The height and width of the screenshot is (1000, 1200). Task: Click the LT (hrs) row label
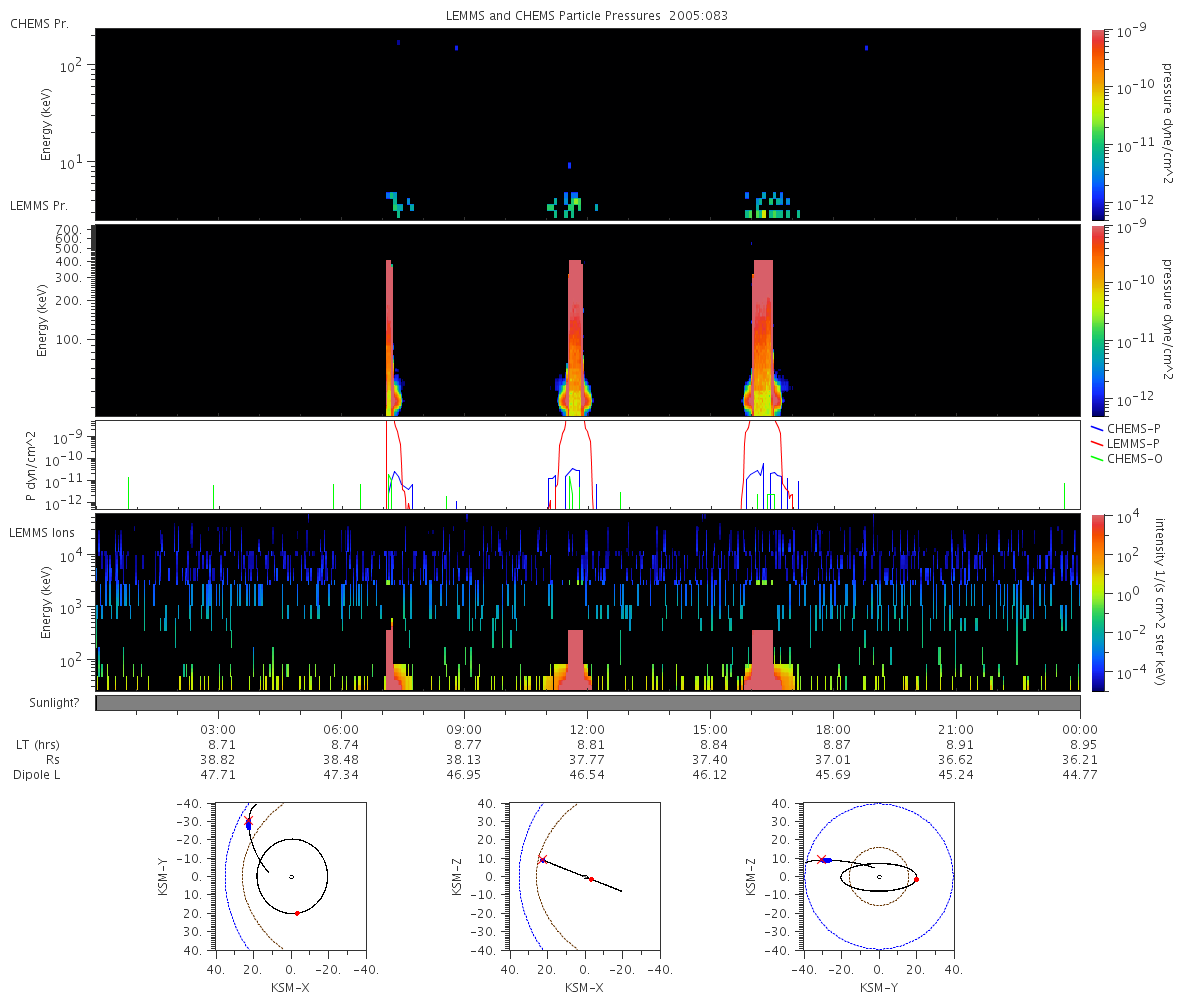pyautogui.click(x=36, y=745)
